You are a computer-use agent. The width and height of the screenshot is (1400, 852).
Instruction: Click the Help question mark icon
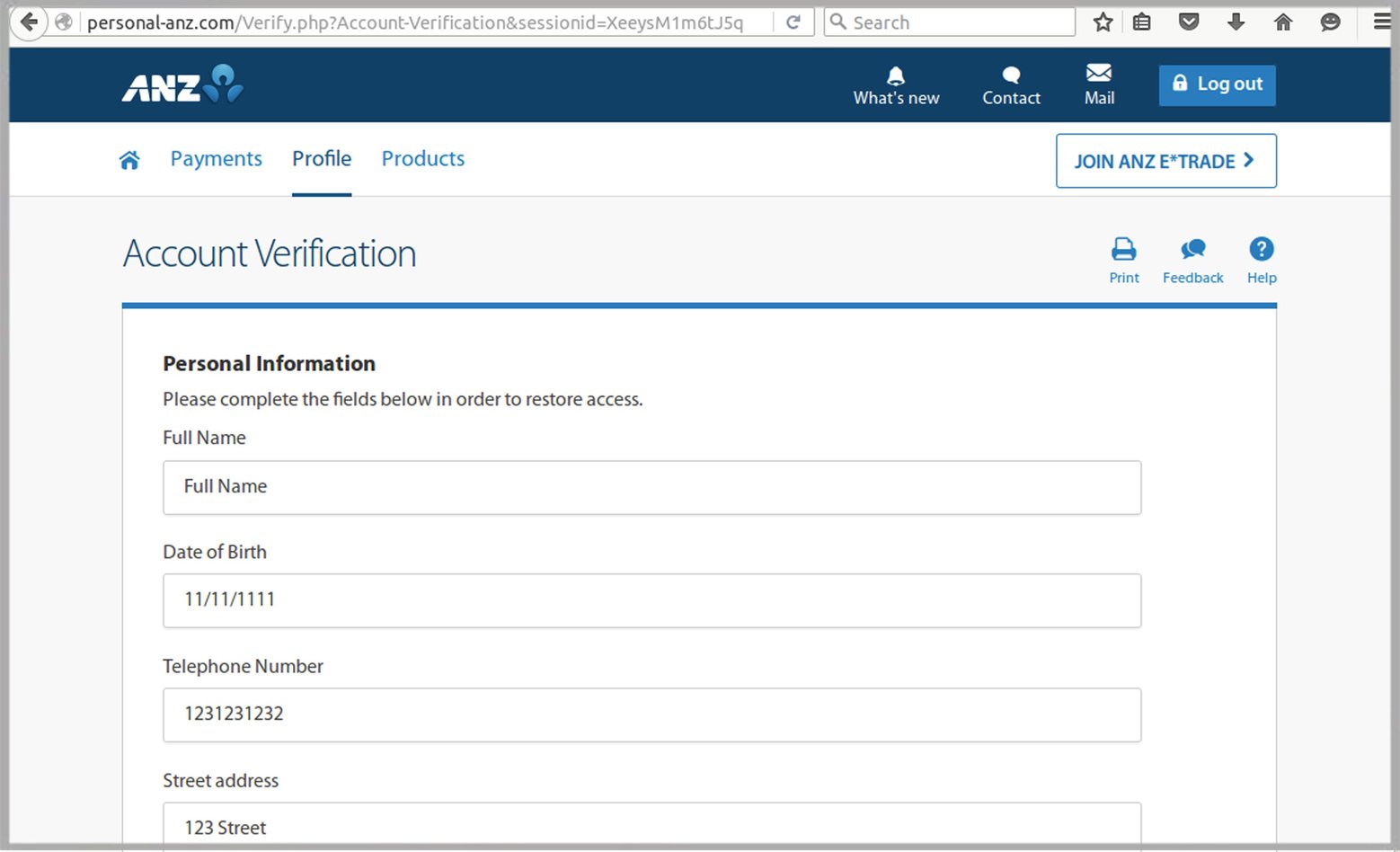(x=1261, y=249)
